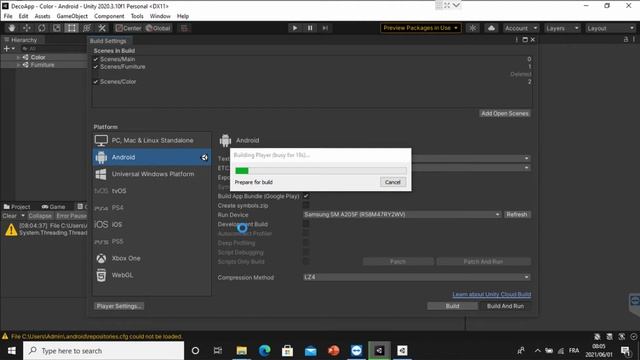
Task: Select tvOS platform
Action: (x=152, y=191)
